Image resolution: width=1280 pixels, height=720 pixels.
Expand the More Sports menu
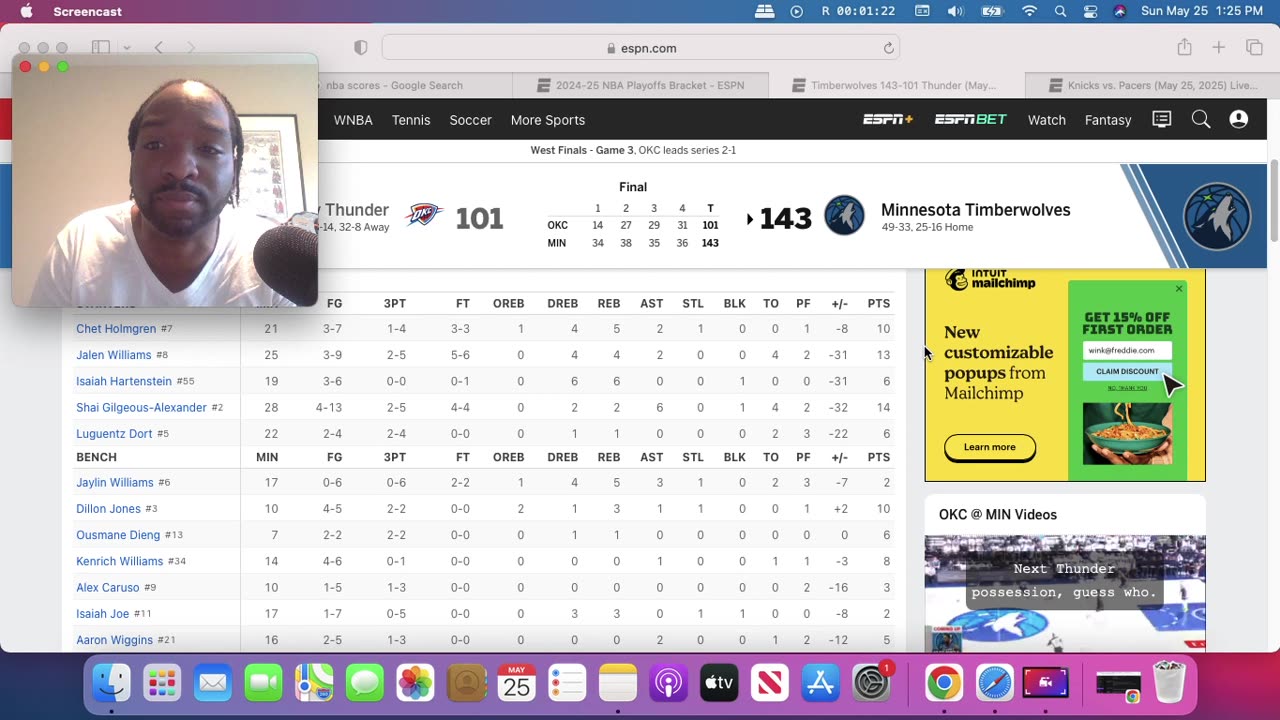tap(548, 120)
